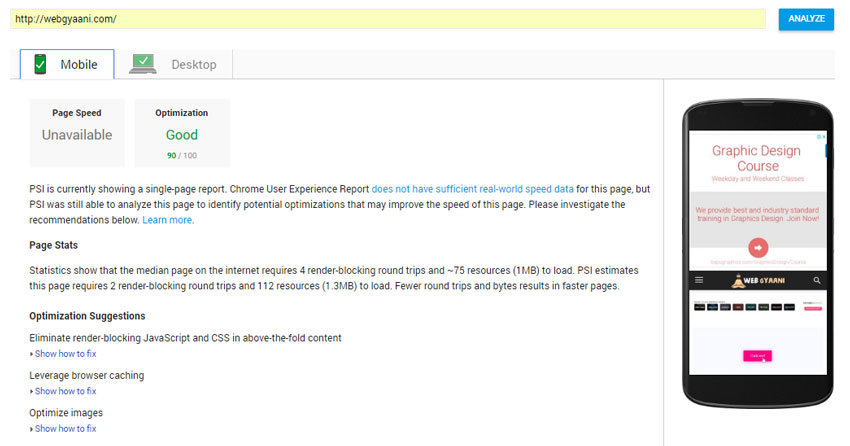Image resolution: width=850 pixels, height=446 pixels.
Task: Click the Web Gyaani logo in phone preview
Action: point(756,281)
